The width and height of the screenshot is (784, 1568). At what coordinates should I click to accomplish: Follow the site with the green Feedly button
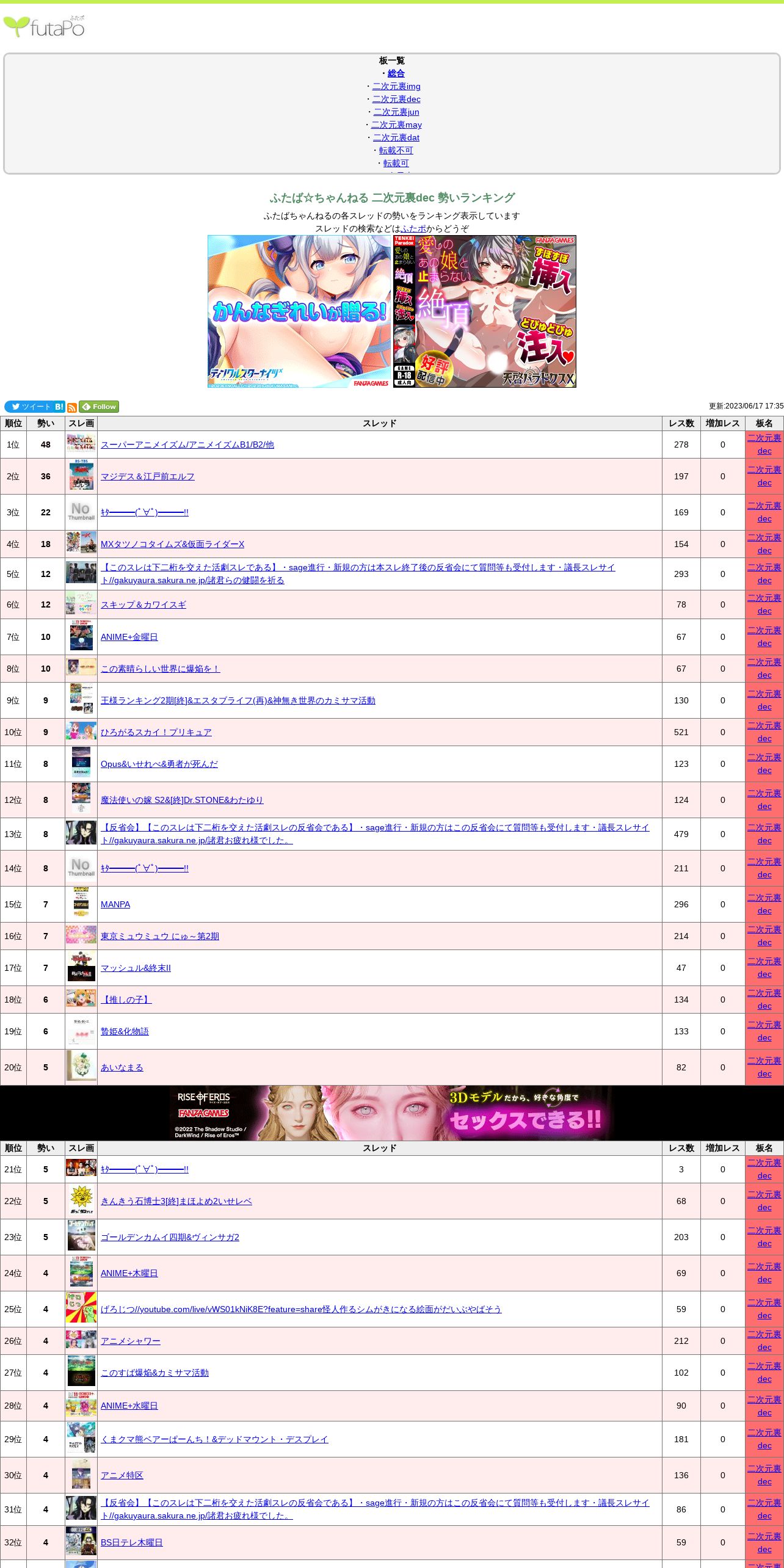pyautogui.click(x=99, y=407)
